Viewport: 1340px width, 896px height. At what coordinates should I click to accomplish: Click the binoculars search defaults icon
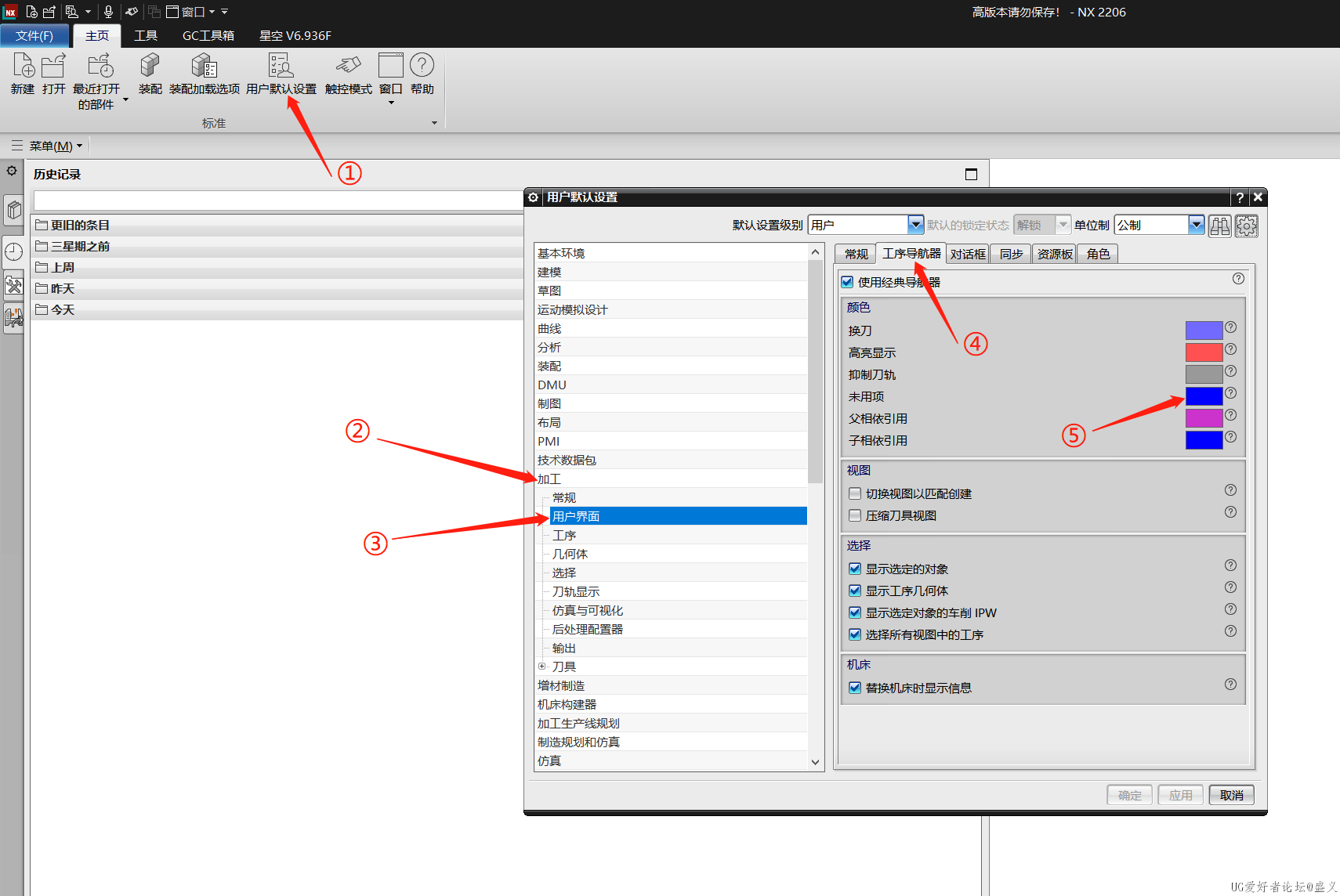(x=1220, y=226)
